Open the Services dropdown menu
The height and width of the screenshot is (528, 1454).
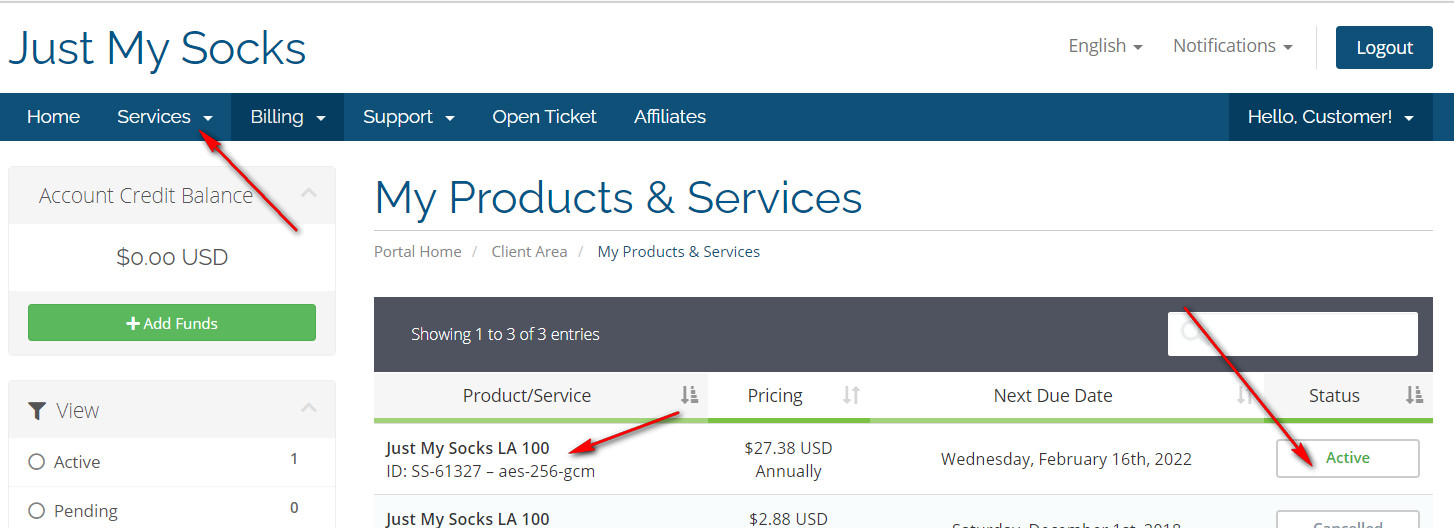click(165, 117)
